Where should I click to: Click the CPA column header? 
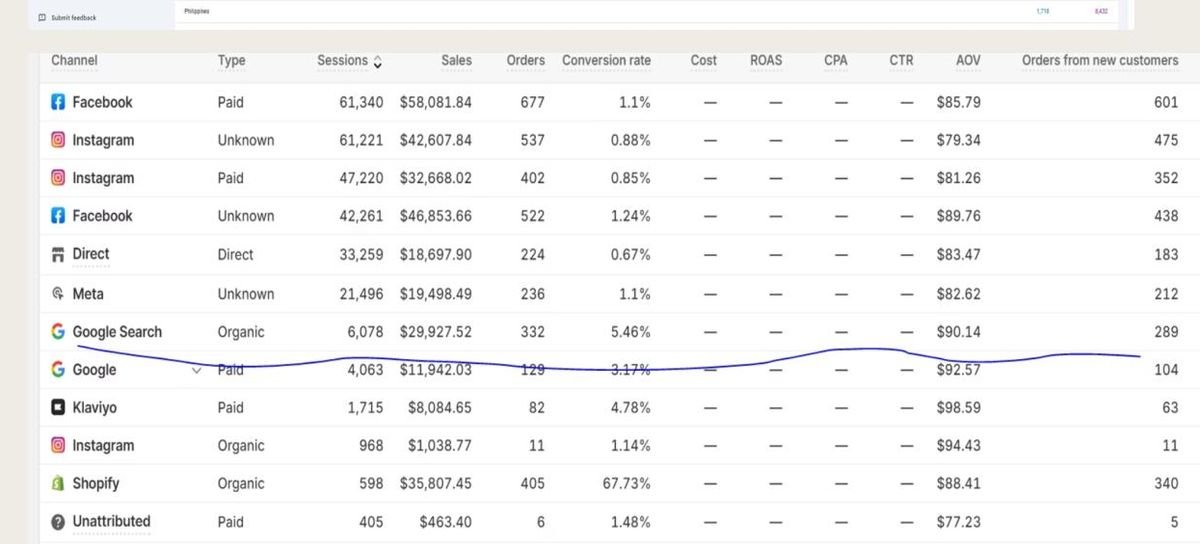[836, 61]
